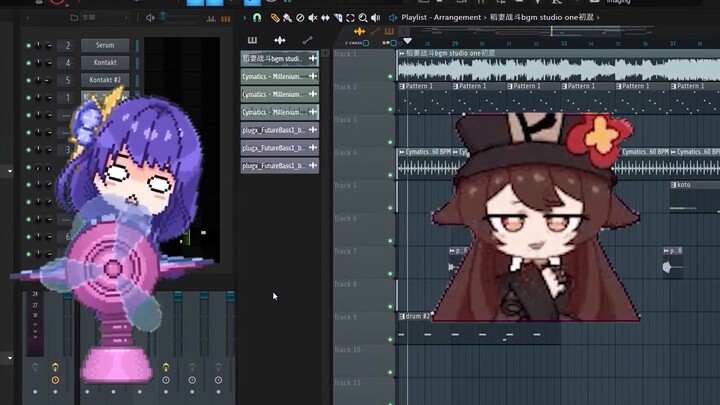The image size is (720, 405).
Task: Select the Playback speaker tool
Action: click(x=376, y=18)
